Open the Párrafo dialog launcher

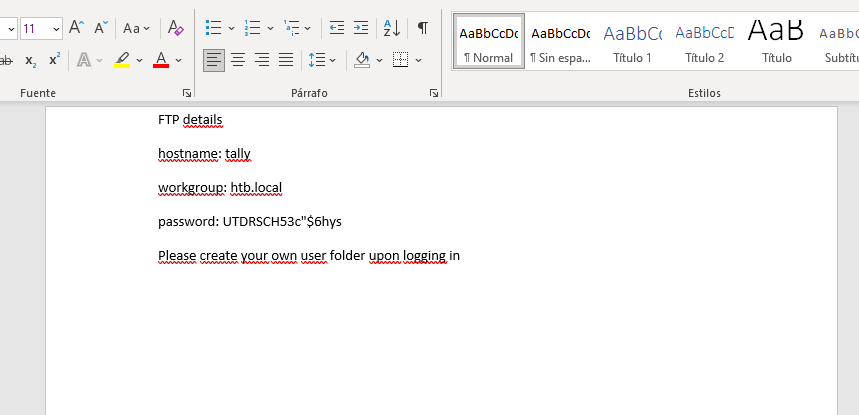pos(434,93)
